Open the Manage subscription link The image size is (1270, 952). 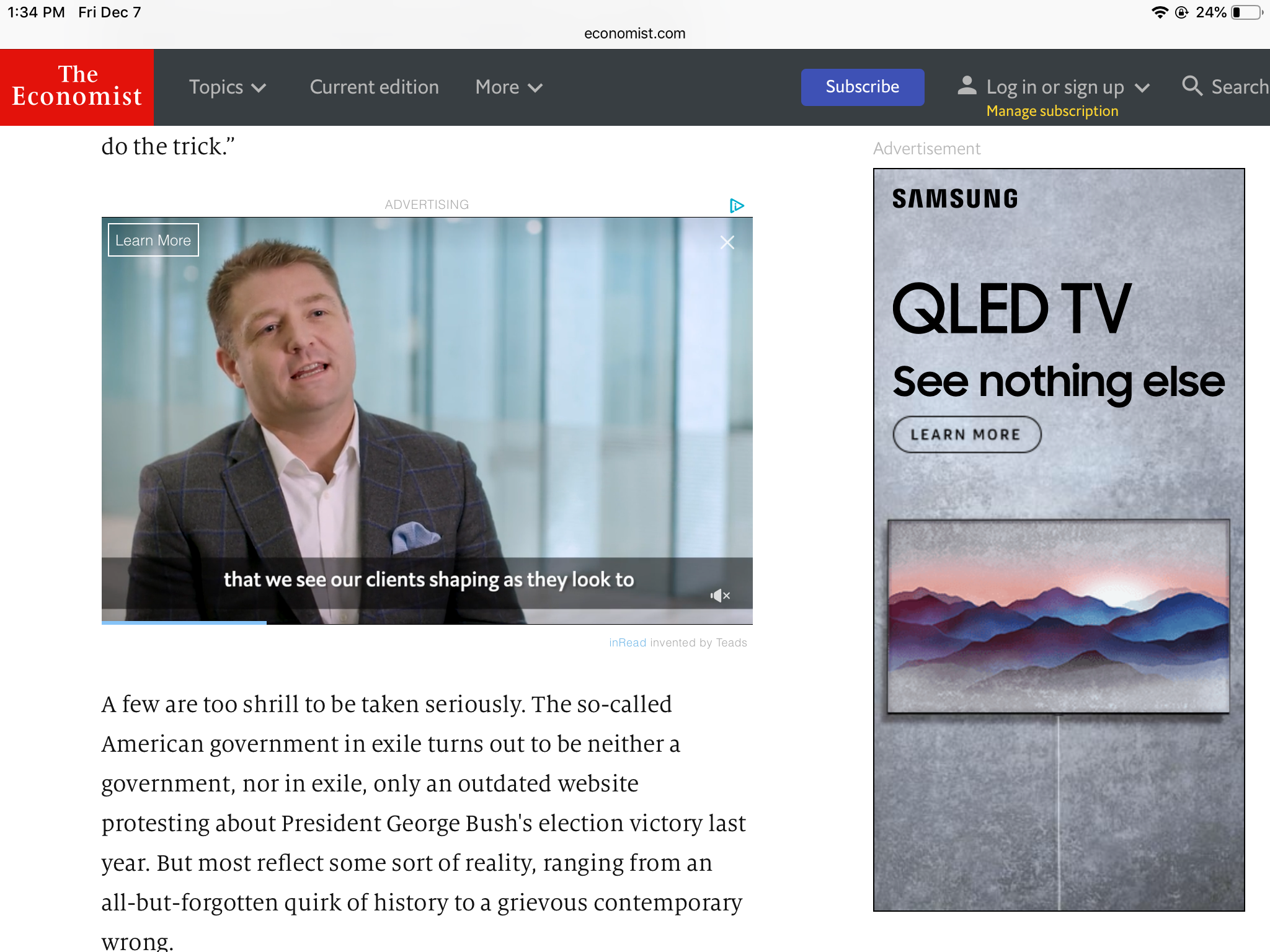tap(1052, 111)
